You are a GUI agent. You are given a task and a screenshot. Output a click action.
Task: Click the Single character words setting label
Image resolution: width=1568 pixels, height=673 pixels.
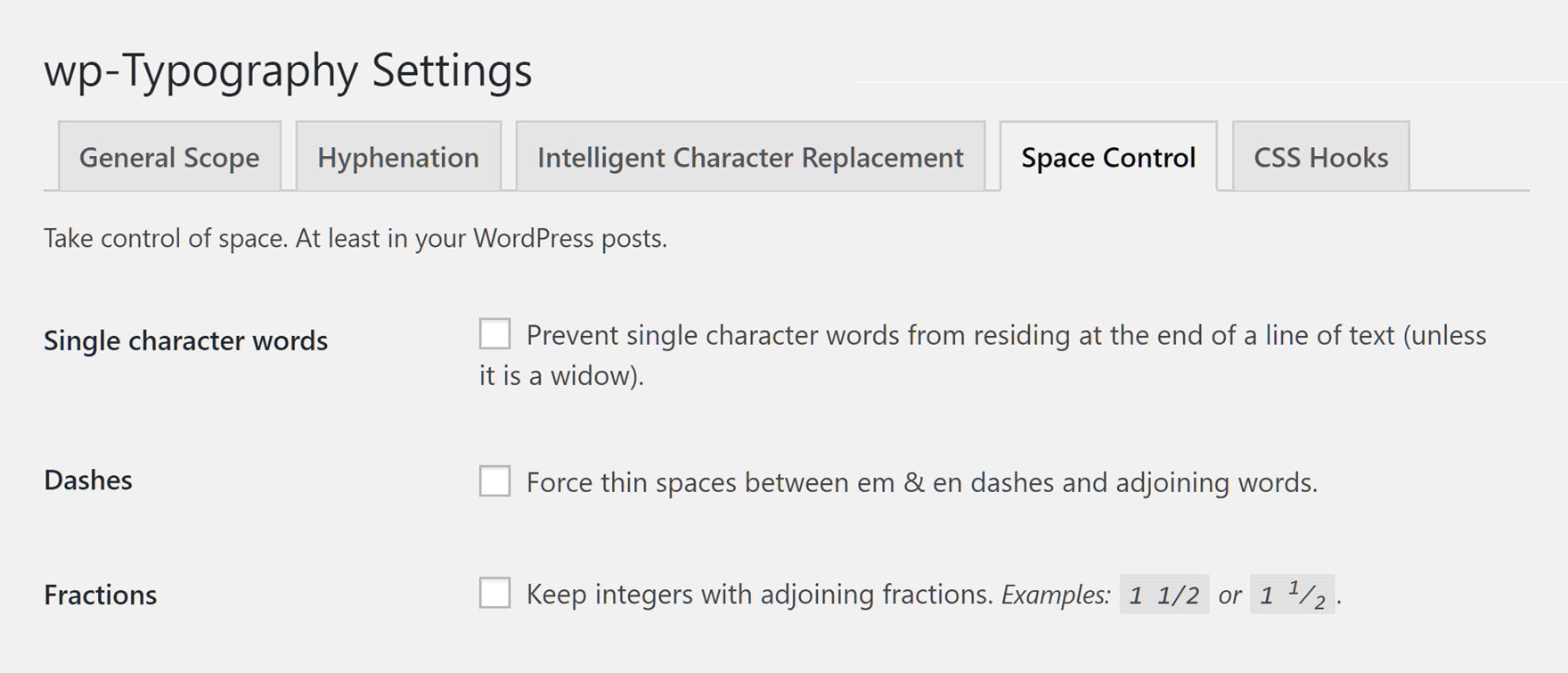click(185, 341)
